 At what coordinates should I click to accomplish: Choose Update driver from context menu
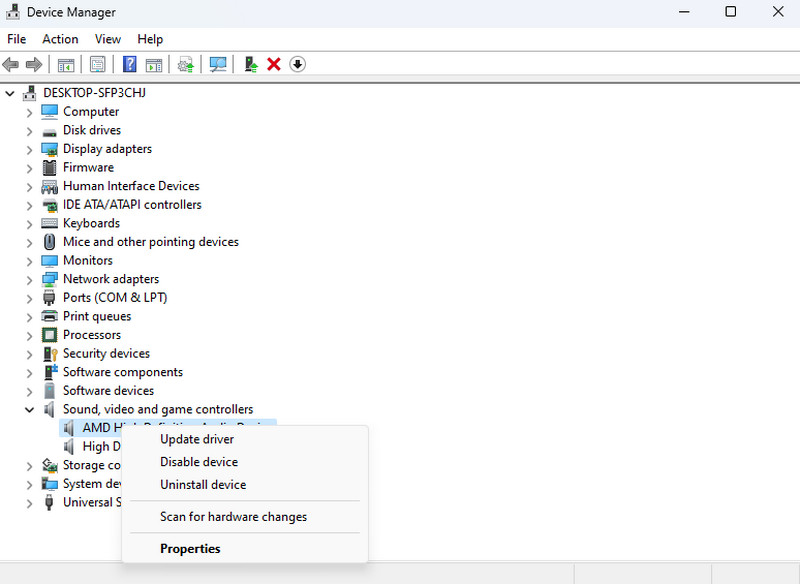coord(197,439)
